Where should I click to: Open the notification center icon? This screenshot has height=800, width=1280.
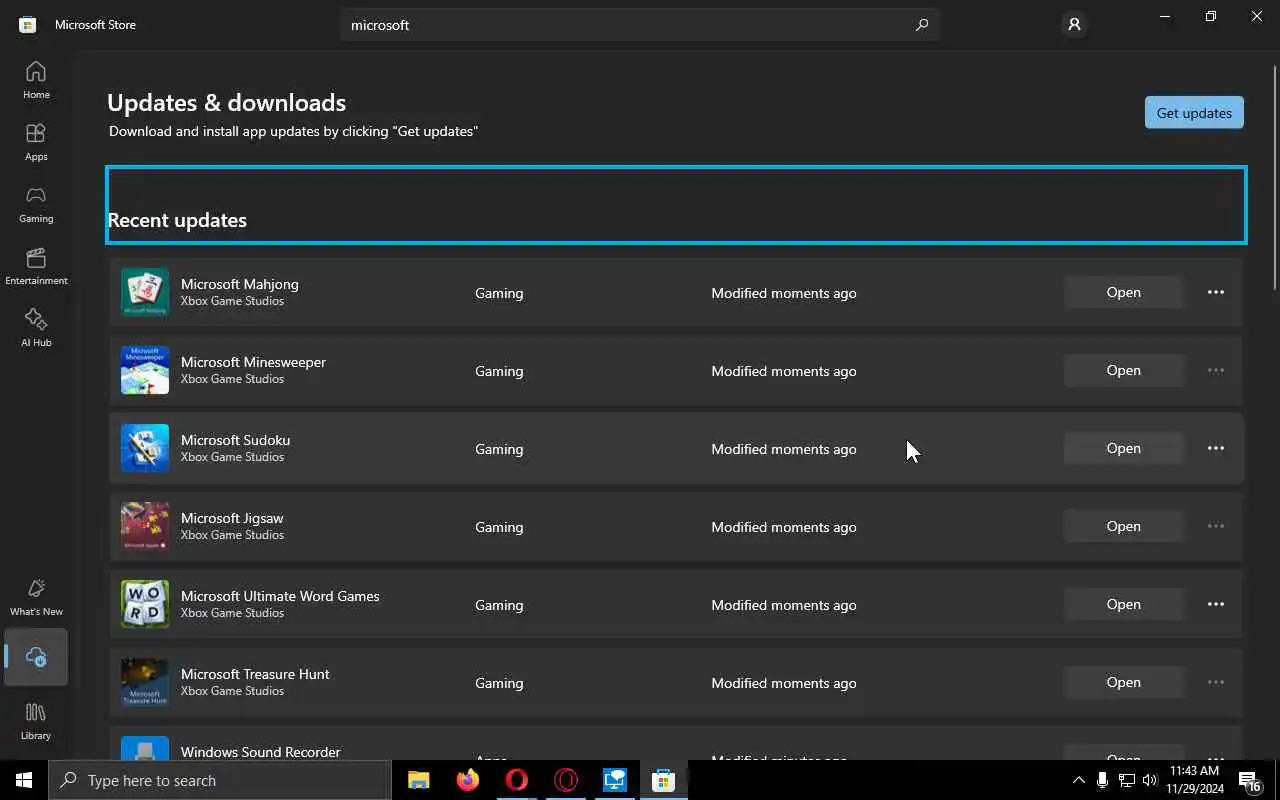point(1249,780)
